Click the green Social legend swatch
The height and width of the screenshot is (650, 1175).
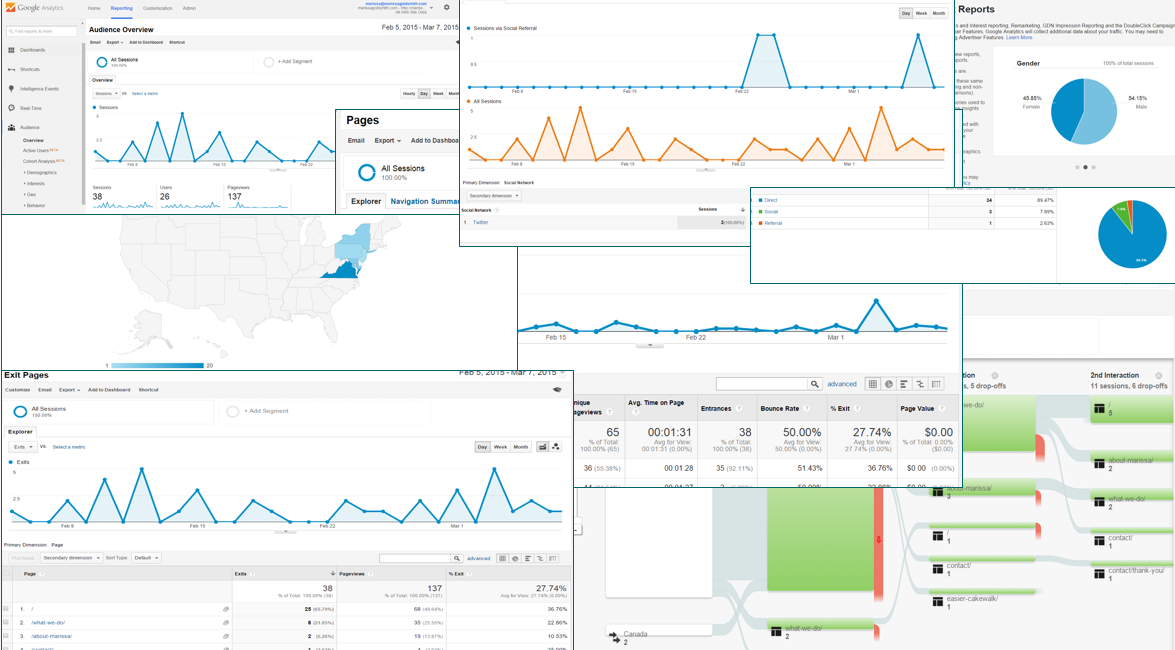coord(761,211)
